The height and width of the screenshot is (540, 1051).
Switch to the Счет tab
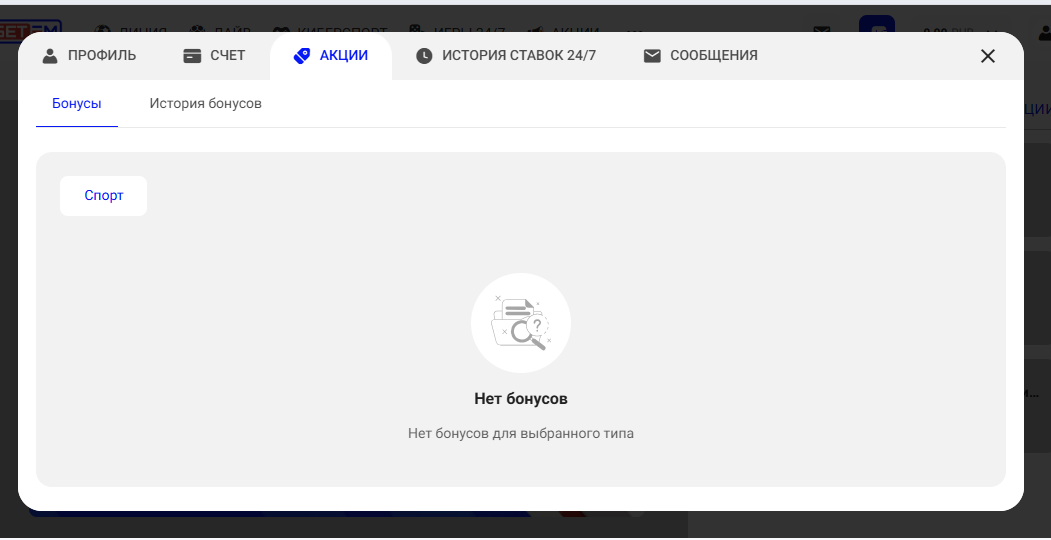[227, 56]
